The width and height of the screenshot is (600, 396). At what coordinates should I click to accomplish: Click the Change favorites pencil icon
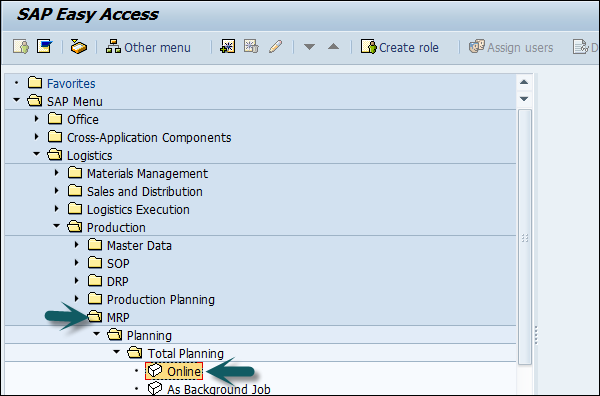(x=276, y=47)
